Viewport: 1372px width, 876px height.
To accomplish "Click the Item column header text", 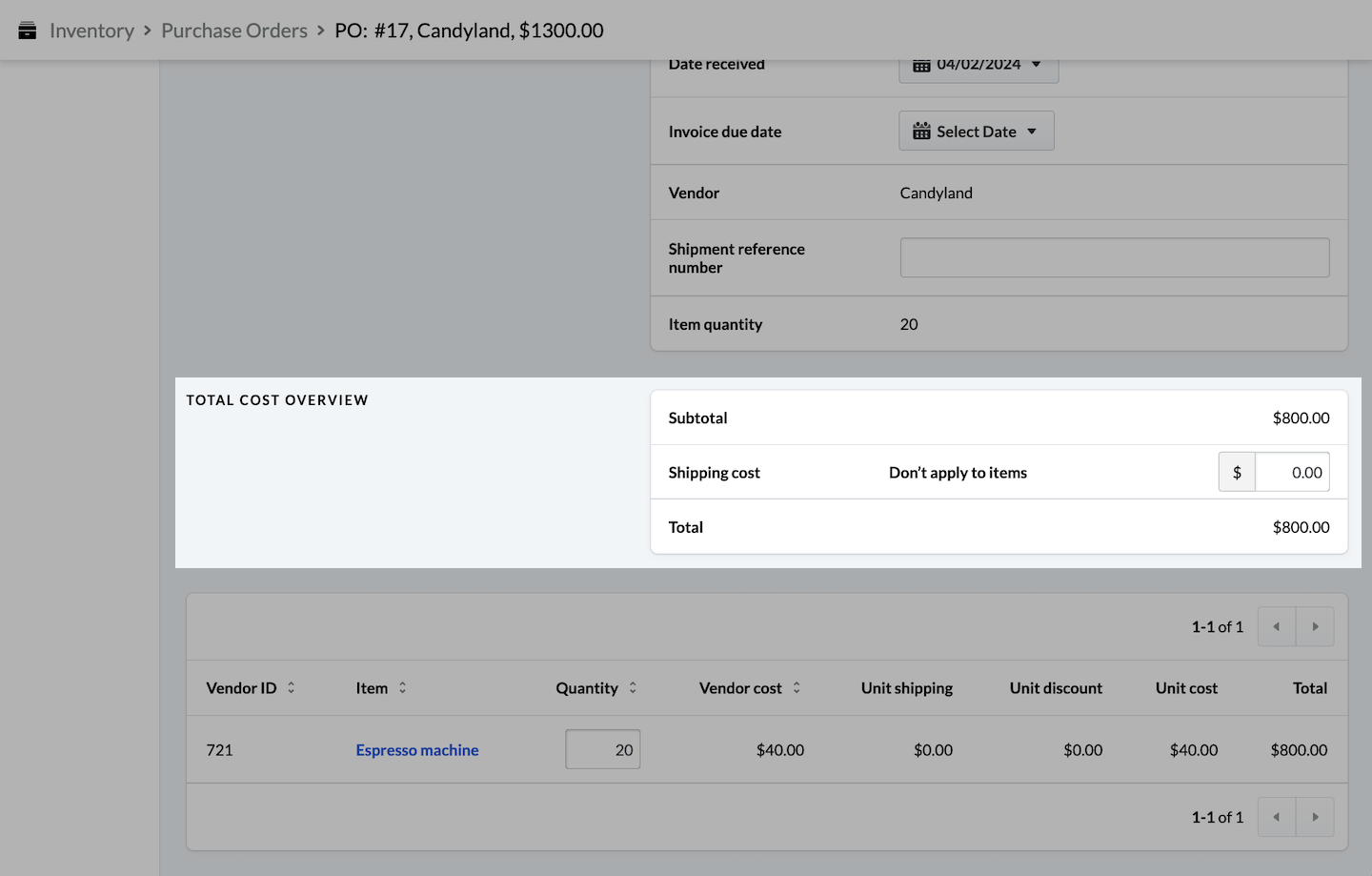I will pyautogui.click(x=372, y=688).
